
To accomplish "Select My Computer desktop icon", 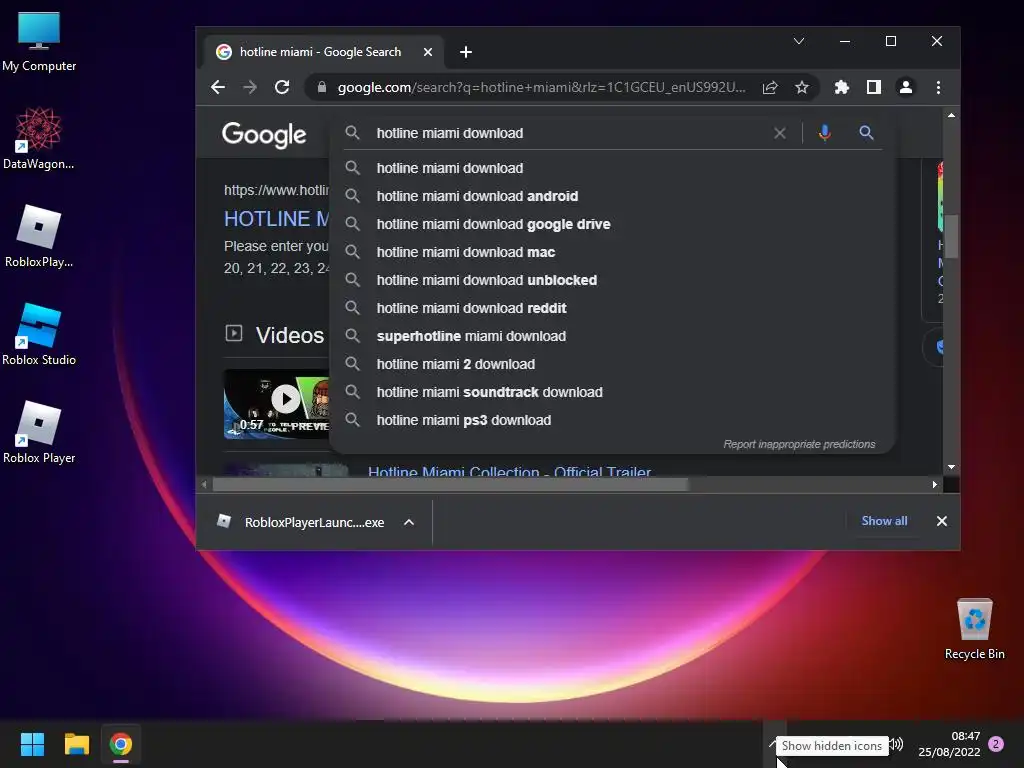I will point(39,41).
